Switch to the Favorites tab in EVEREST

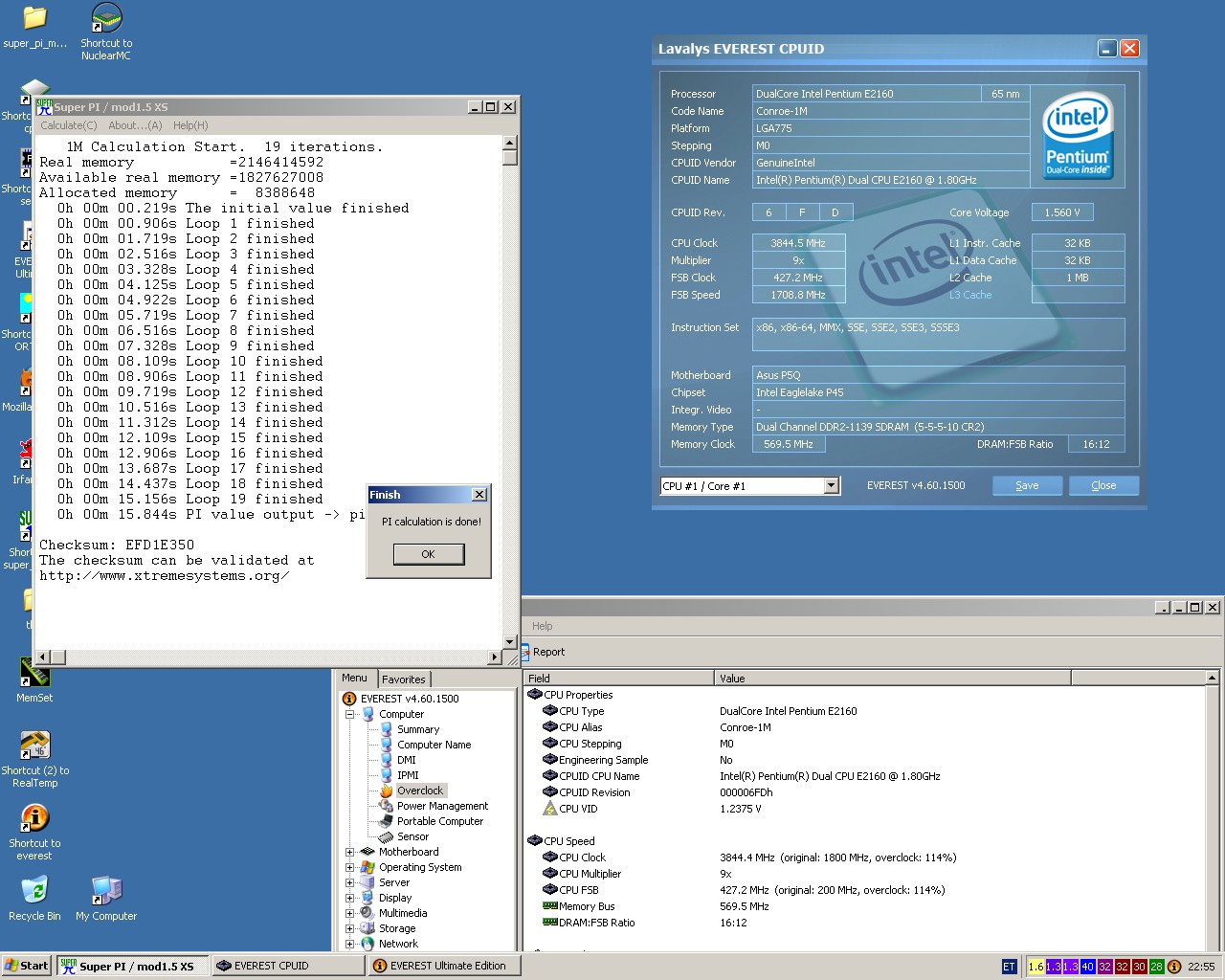(x=404, y=679)
